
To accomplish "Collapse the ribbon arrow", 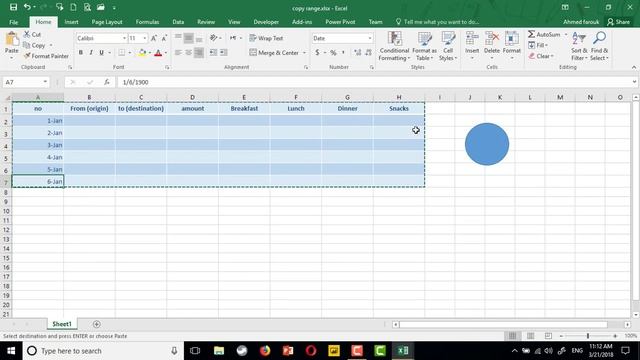I will coord(634,67).
